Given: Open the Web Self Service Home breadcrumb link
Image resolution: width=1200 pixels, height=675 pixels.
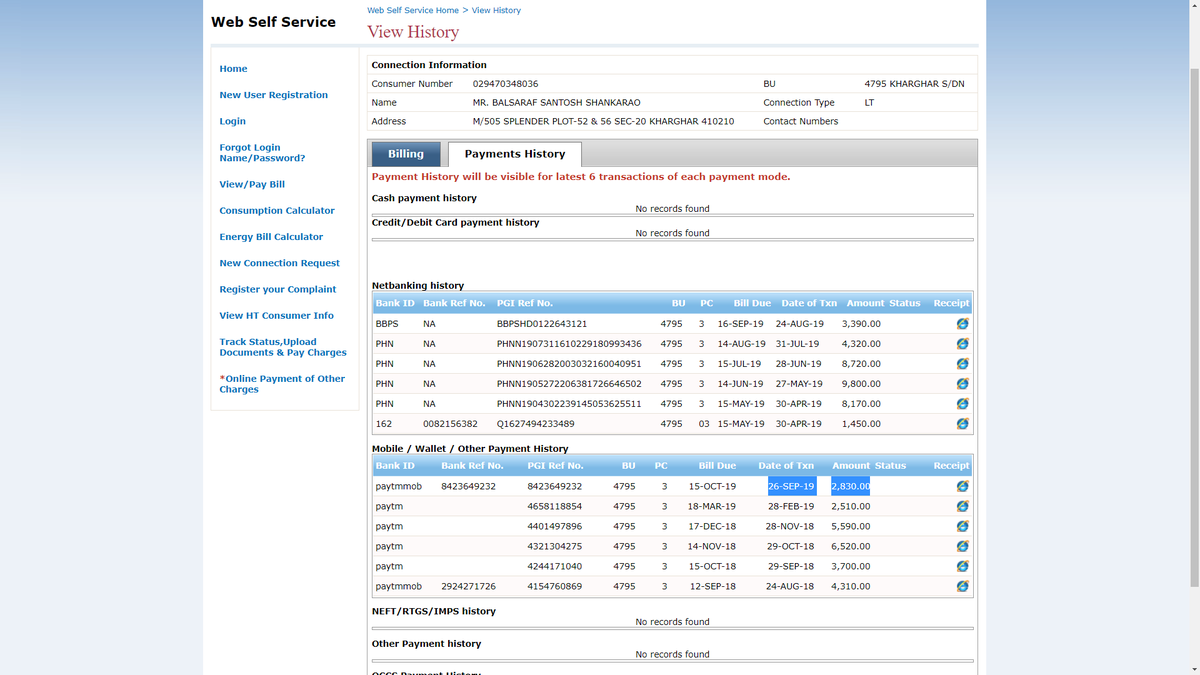Looking at the screenshot, I should 413,10.
